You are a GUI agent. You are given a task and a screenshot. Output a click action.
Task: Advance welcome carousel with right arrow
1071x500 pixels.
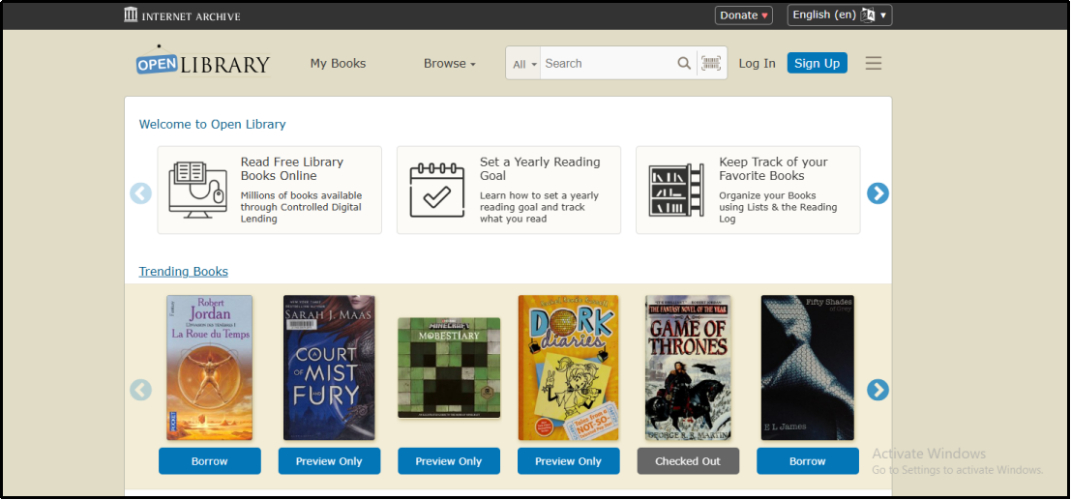click(878, 193)
